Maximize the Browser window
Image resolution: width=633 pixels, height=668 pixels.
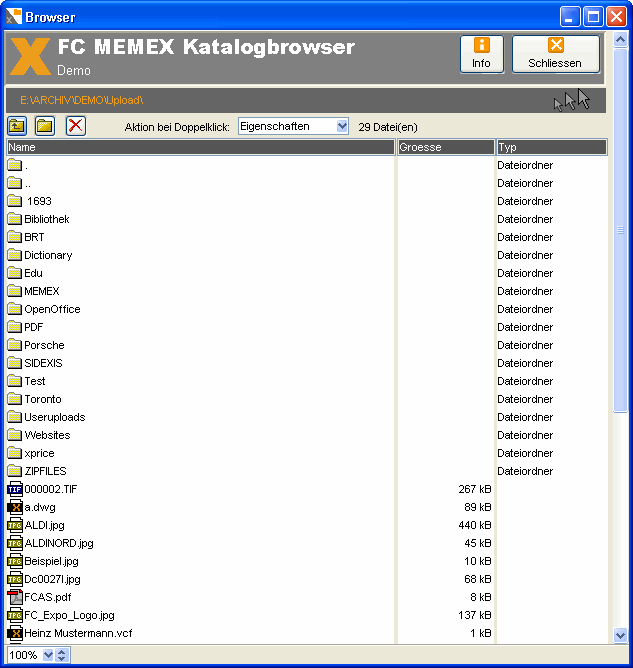pyautogui.click(x=593, y=17)
